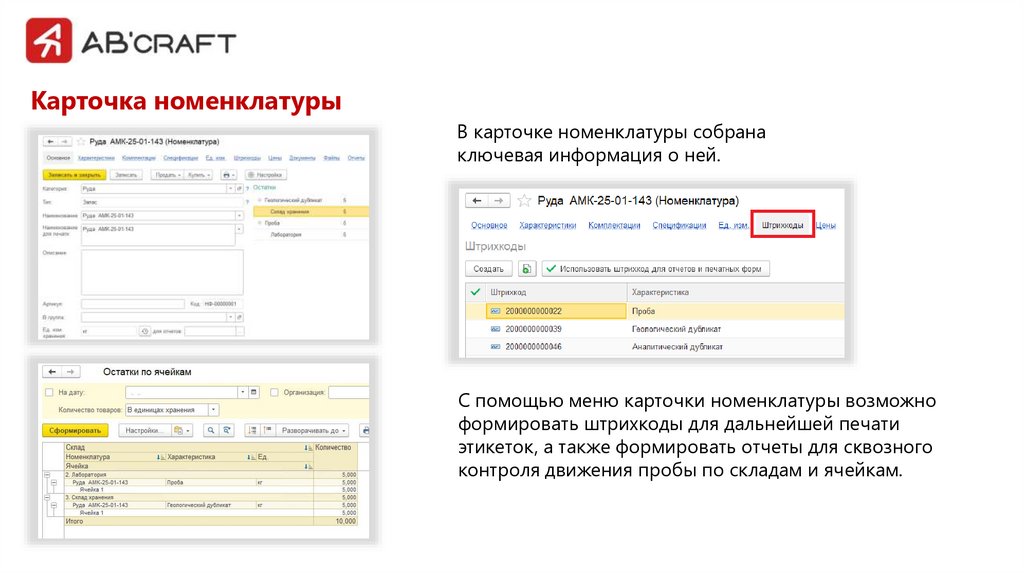The image size is (1024, 574).
Task: Open the Наименование field dropdown arrow
Action: (x=239, y=215)
